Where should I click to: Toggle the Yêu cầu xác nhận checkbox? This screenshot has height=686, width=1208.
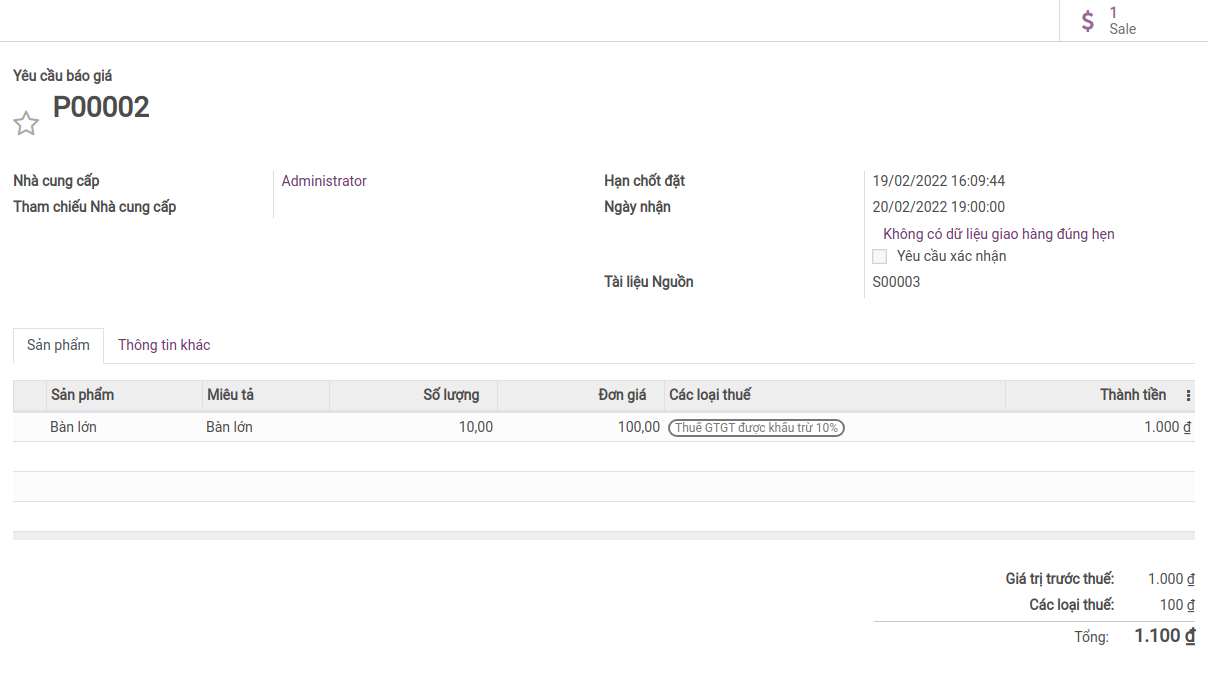[879, 256]
